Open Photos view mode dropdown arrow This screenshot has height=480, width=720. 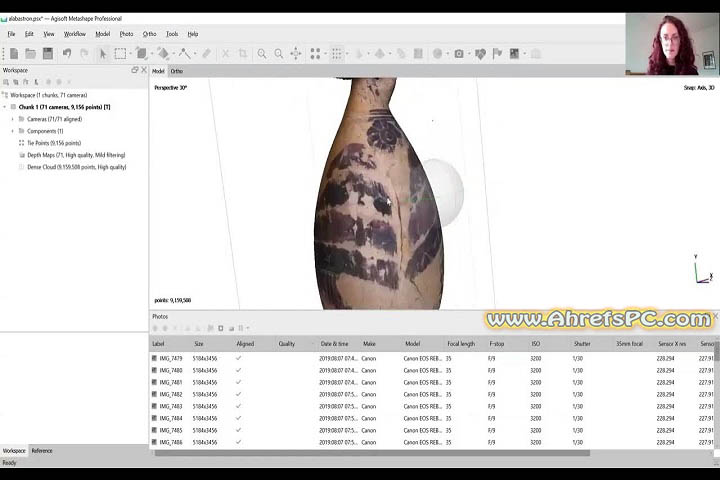(248, 328)
